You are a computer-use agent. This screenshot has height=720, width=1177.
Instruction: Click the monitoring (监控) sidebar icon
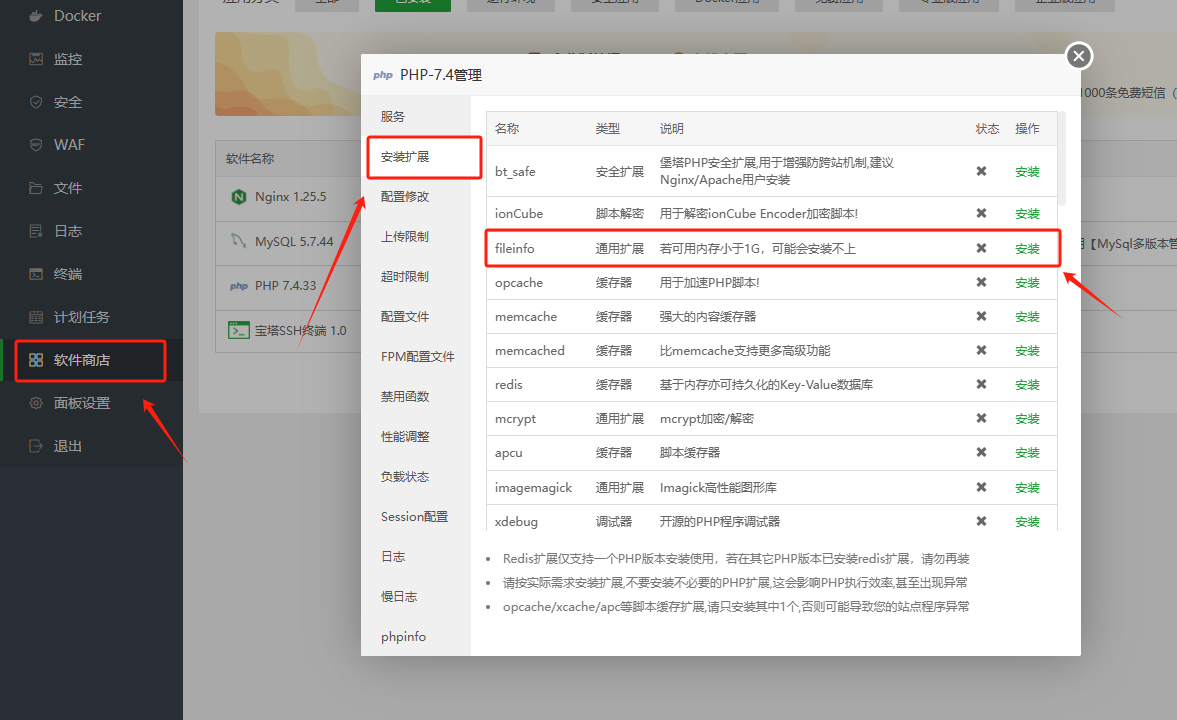point(35,59)
